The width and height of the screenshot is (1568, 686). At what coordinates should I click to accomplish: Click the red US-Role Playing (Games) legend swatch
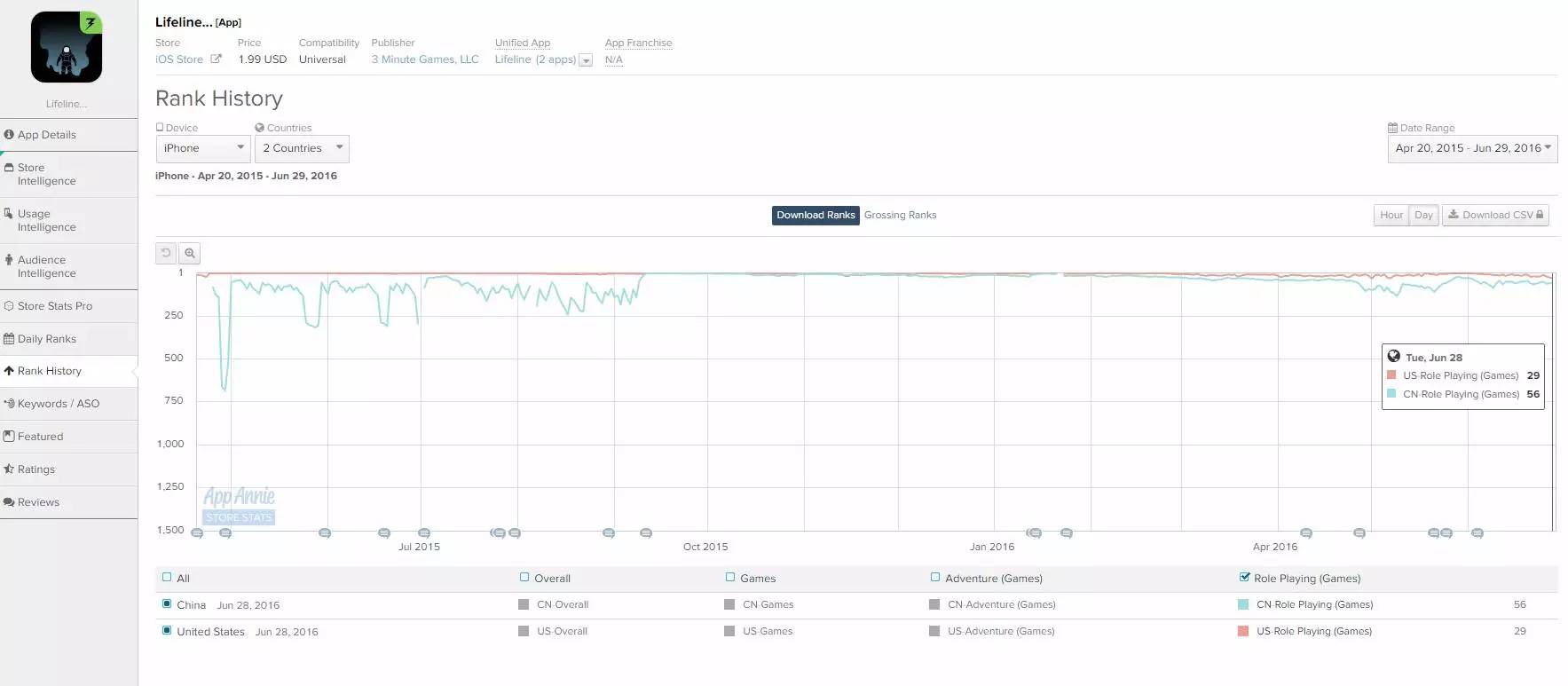pos(1243,631)
